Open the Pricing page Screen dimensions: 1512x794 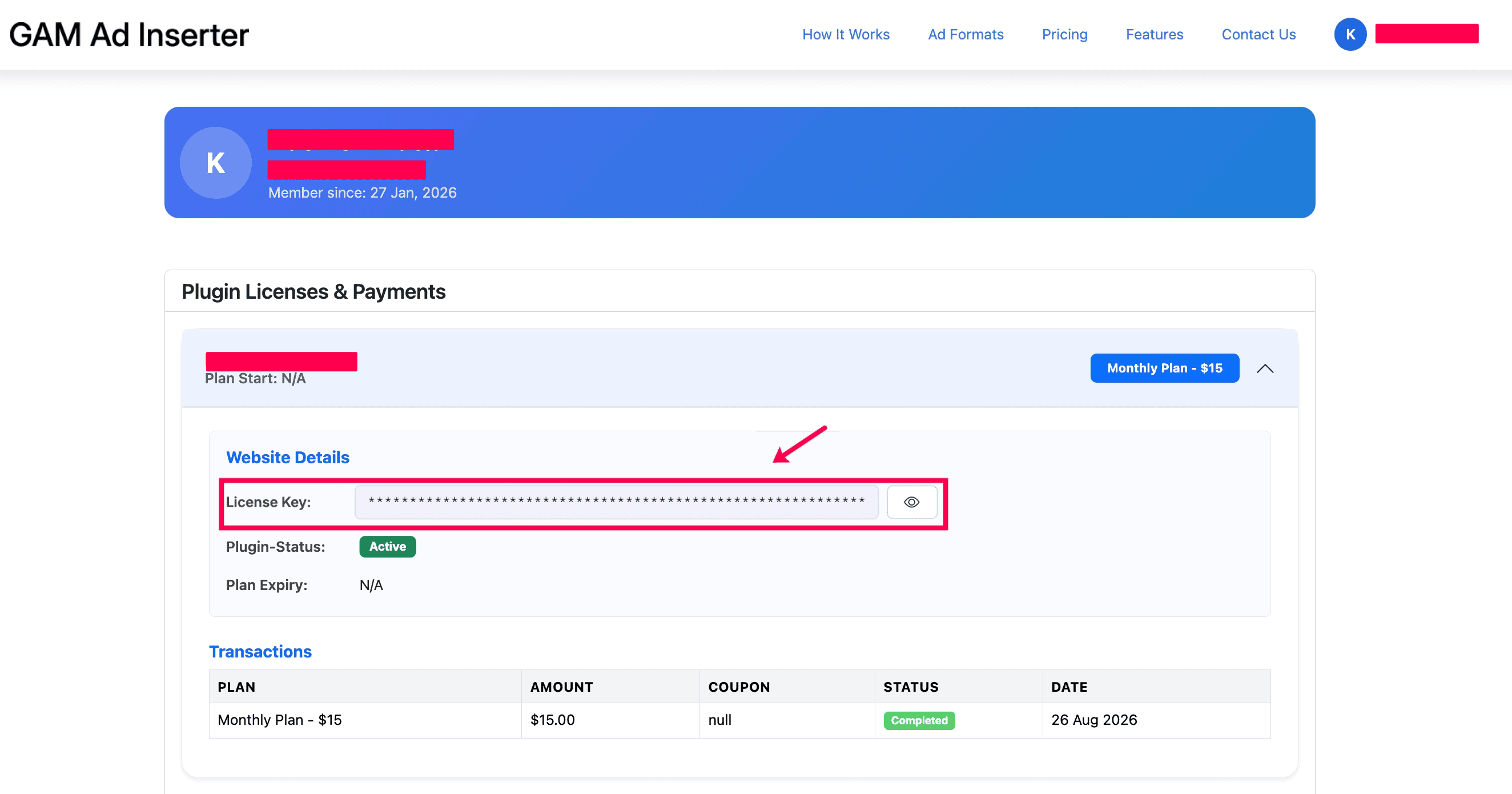pos(1064,35)
